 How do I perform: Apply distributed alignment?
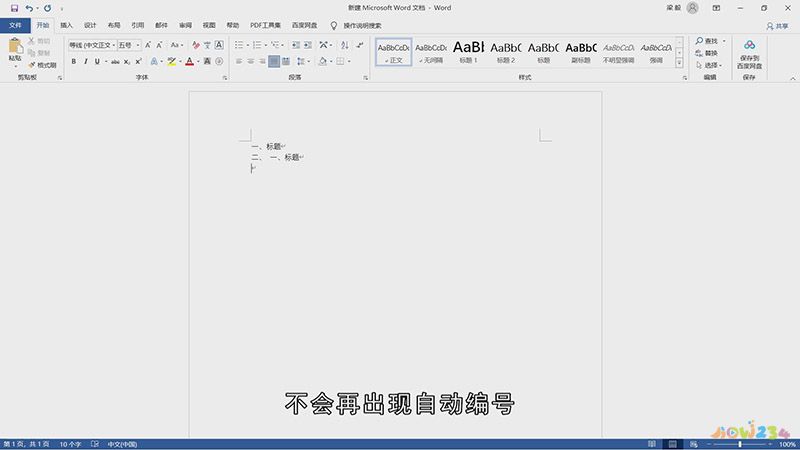[x=286, y=62]
